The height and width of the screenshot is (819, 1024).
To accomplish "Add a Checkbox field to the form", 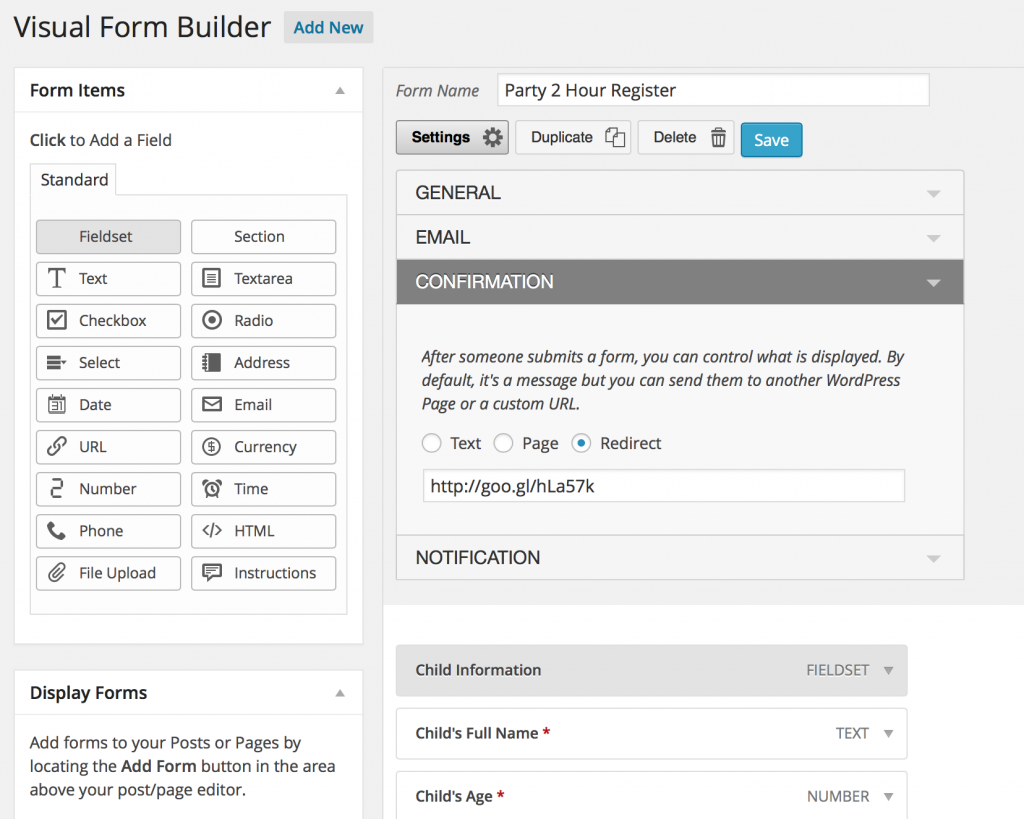I will (x=108, y=321).
